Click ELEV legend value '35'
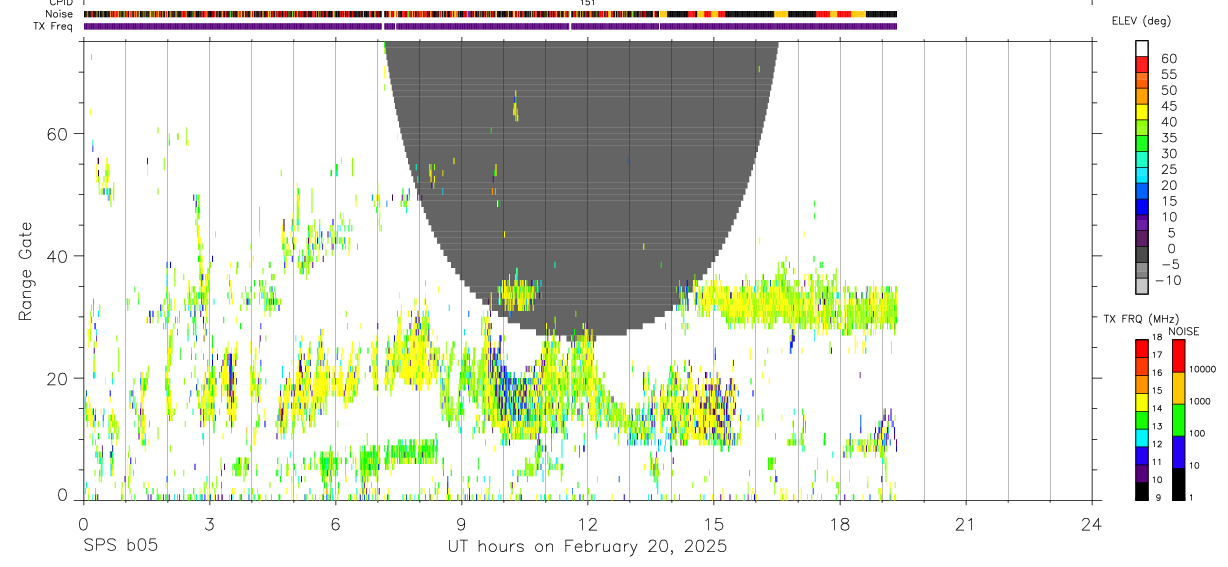This screenshot has width=1228, height=567. pyautogui.click(x=1168, y=138)
